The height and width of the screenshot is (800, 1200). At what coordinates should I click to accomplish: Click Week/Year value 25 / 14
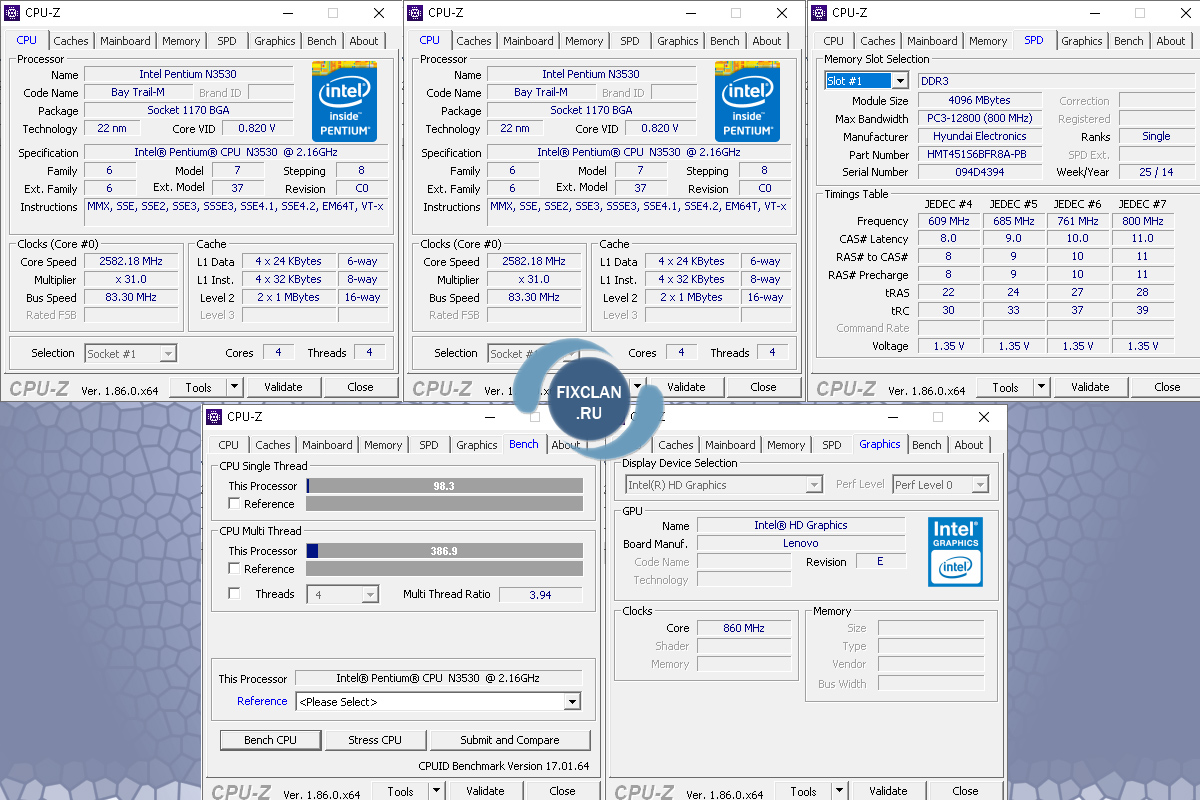[1156, 172]
